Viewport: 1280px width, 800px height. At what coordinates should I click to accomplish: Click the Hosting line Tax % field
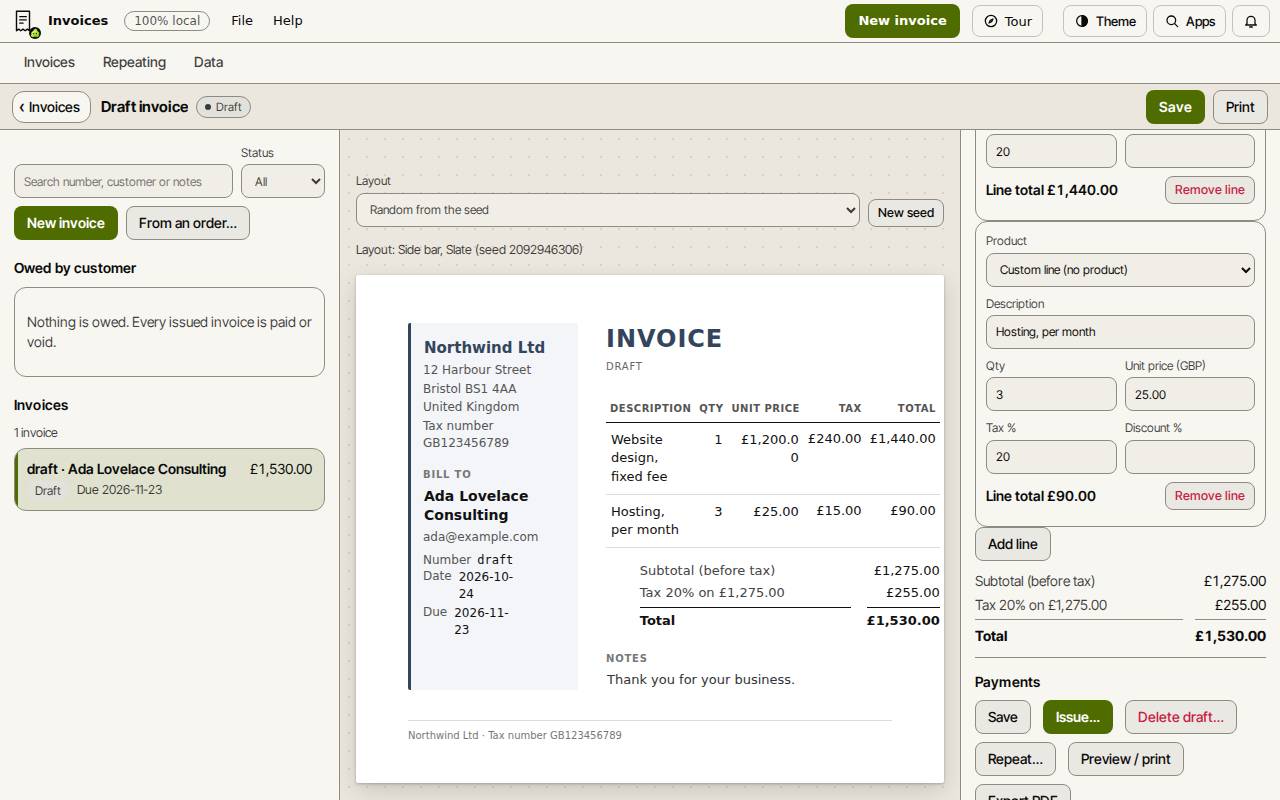coord(1051,457)
